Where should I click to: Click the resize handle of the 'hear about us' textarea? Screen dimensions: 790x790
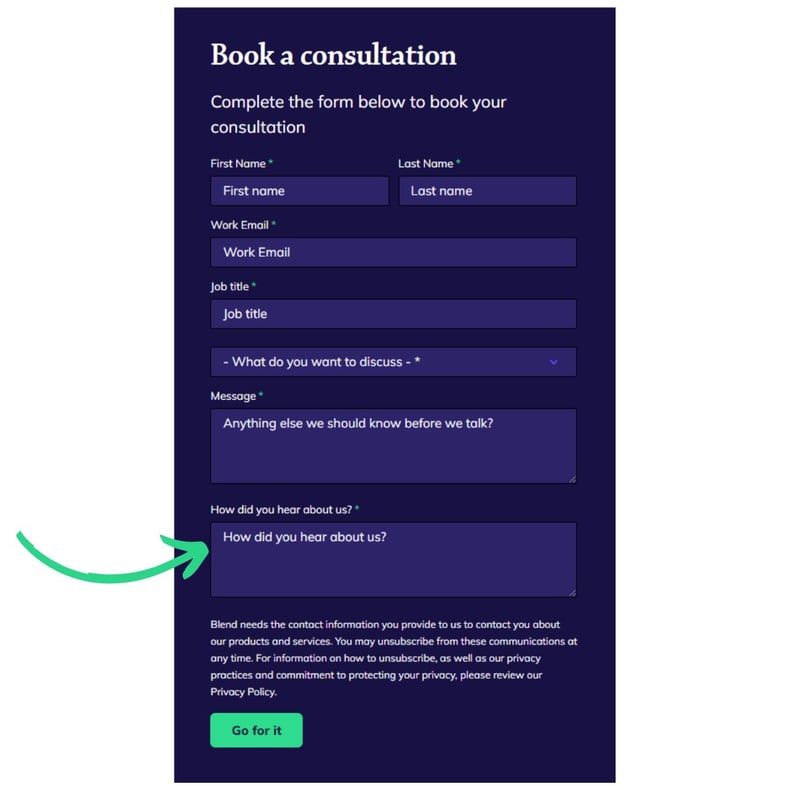[572, 593]
